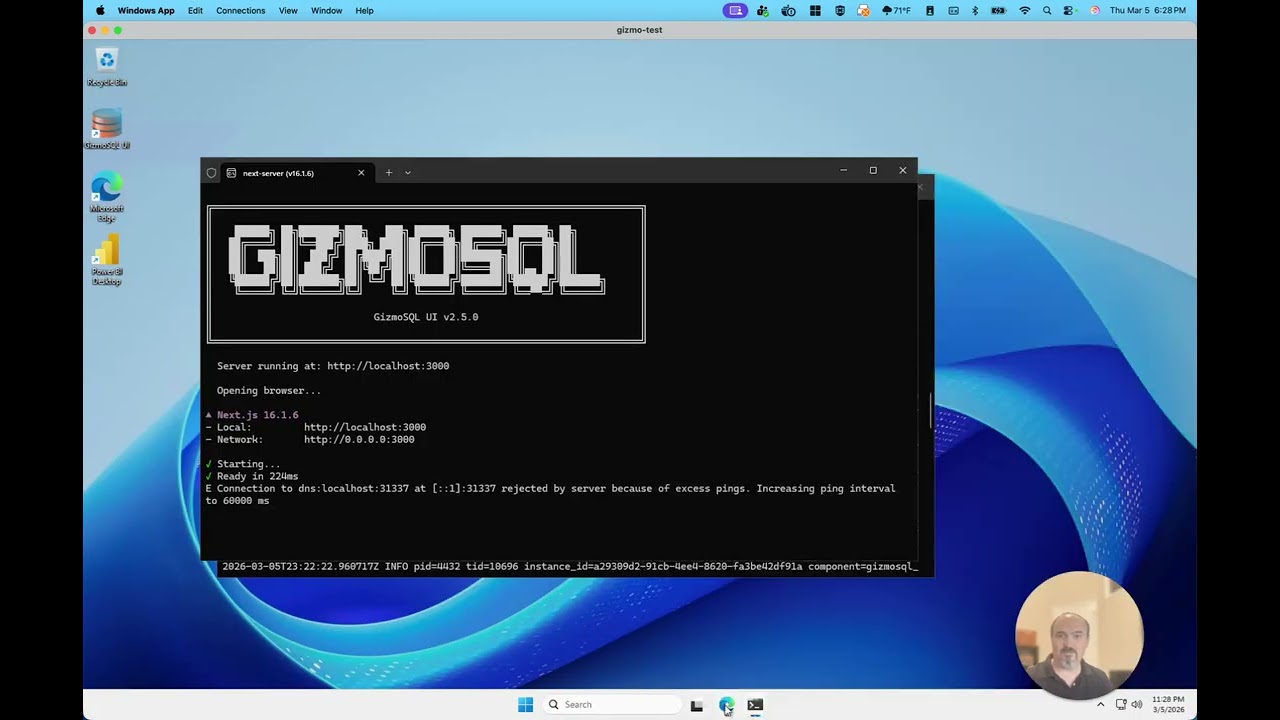
Task: Close the next-server terminal tab
Action: pos(361,173)
